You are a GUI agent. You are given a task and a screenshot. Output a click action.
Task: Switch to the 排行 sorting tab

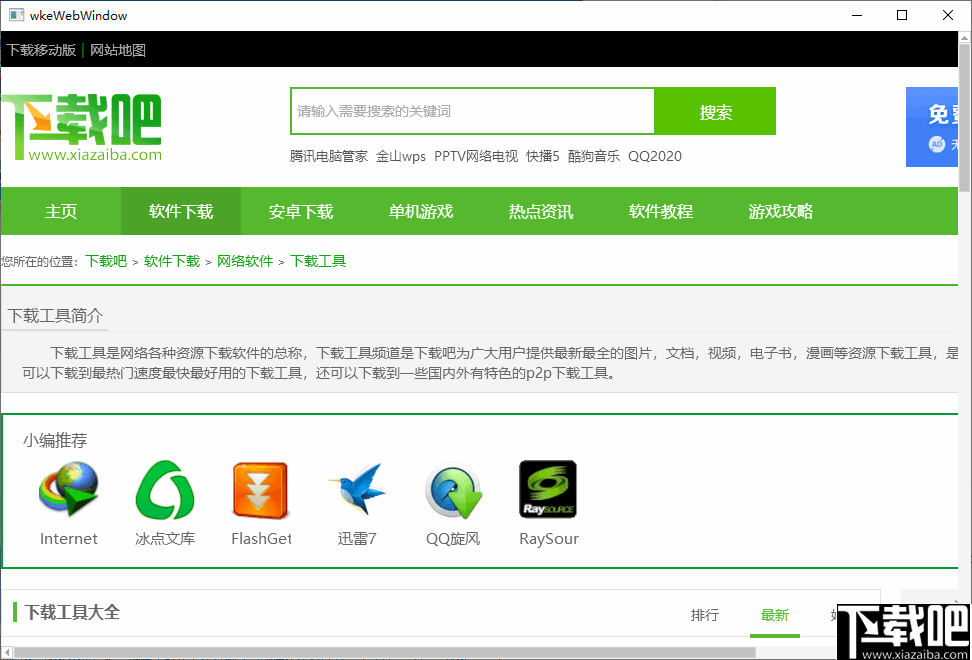705,615
